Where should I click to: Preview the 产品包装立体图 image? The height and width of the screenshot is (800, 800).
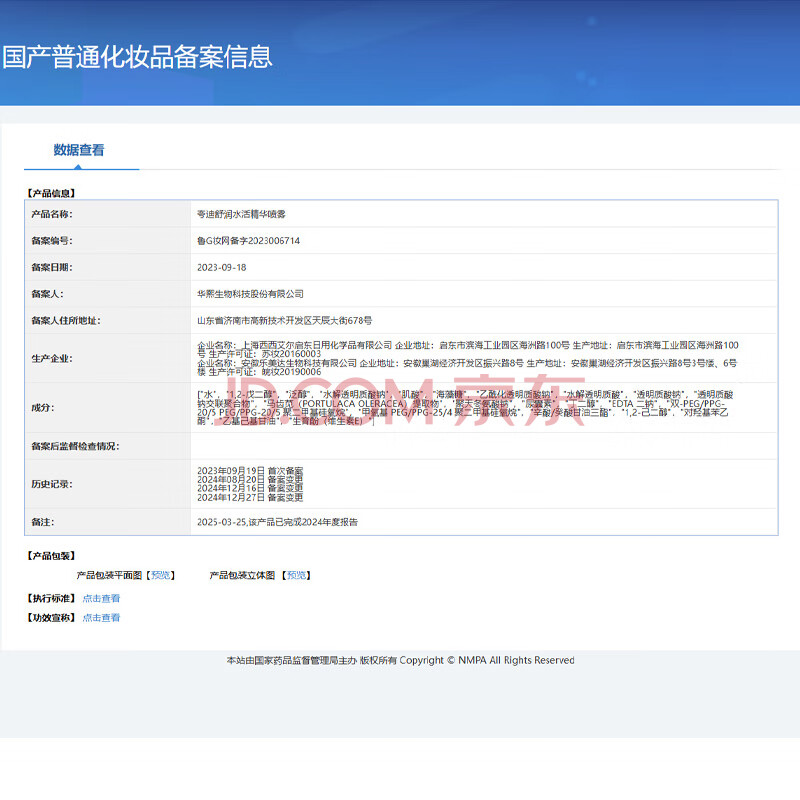(x=295, y=576)
